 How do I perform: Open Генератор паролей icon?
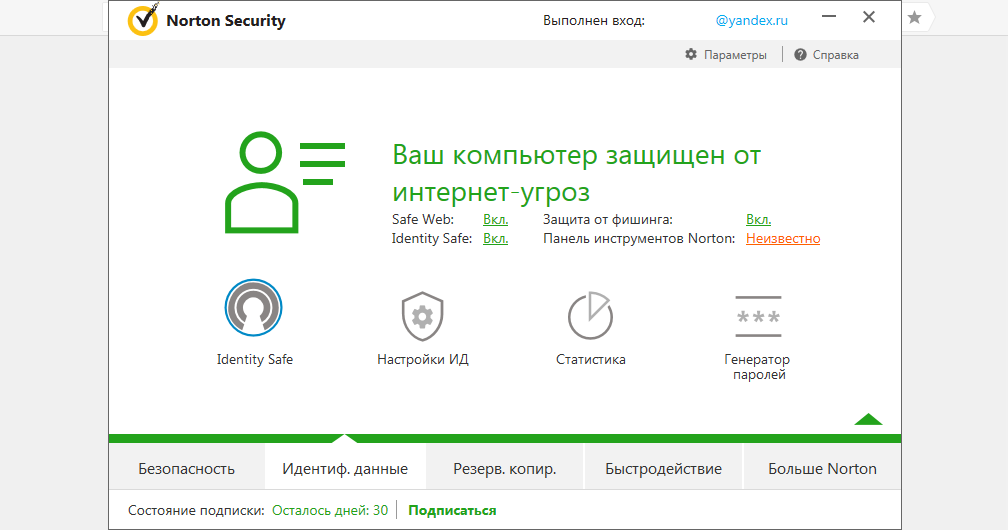[759, 316]
